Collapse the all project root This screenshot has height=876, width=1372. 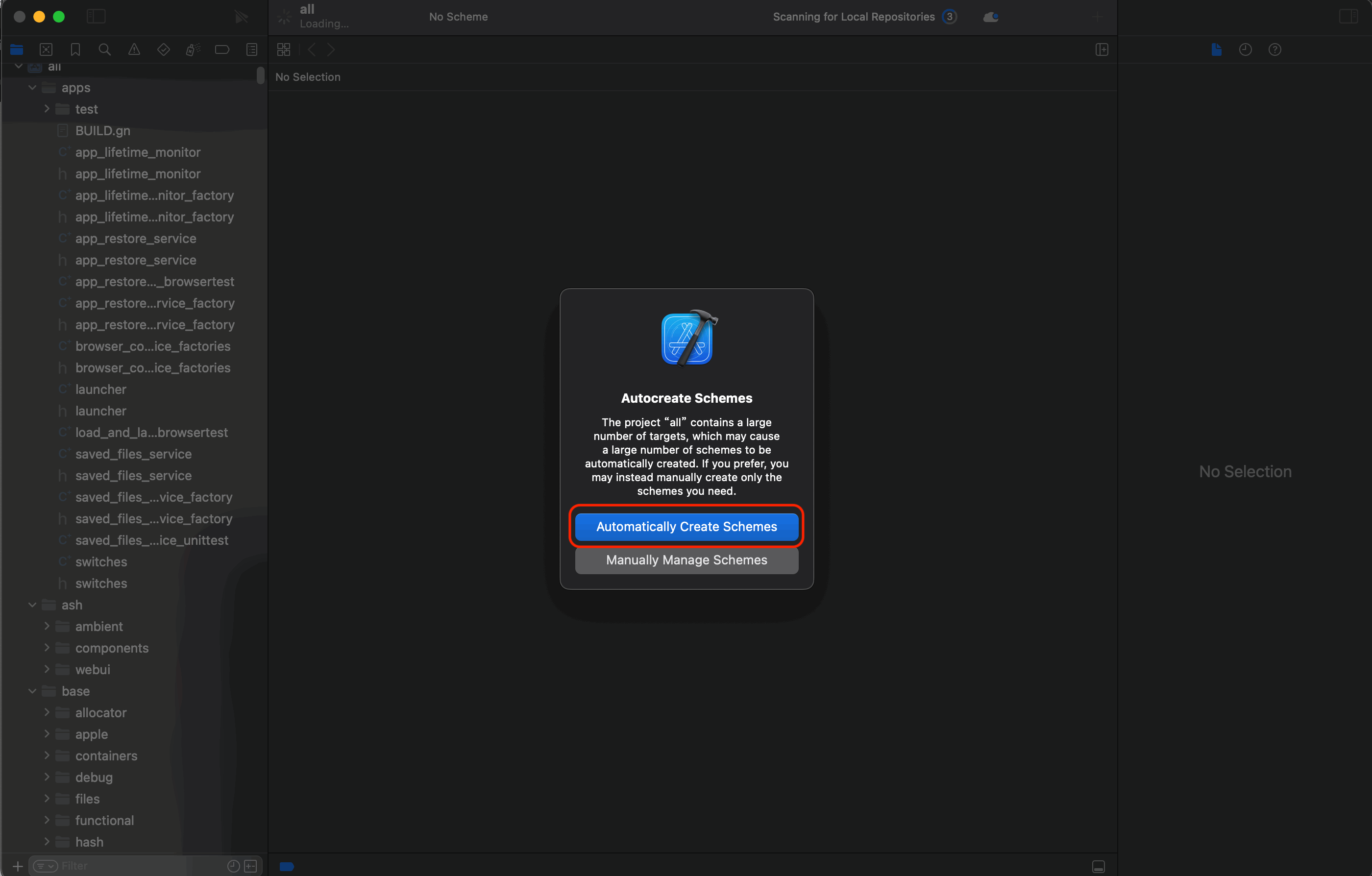19,66
